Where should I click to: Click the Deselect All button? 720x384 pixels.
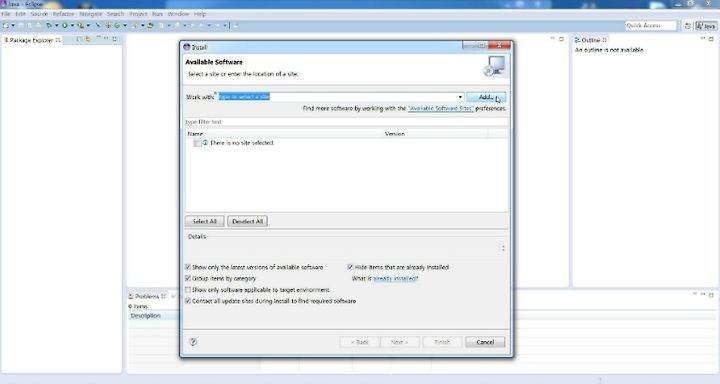(x=248, y=221)
